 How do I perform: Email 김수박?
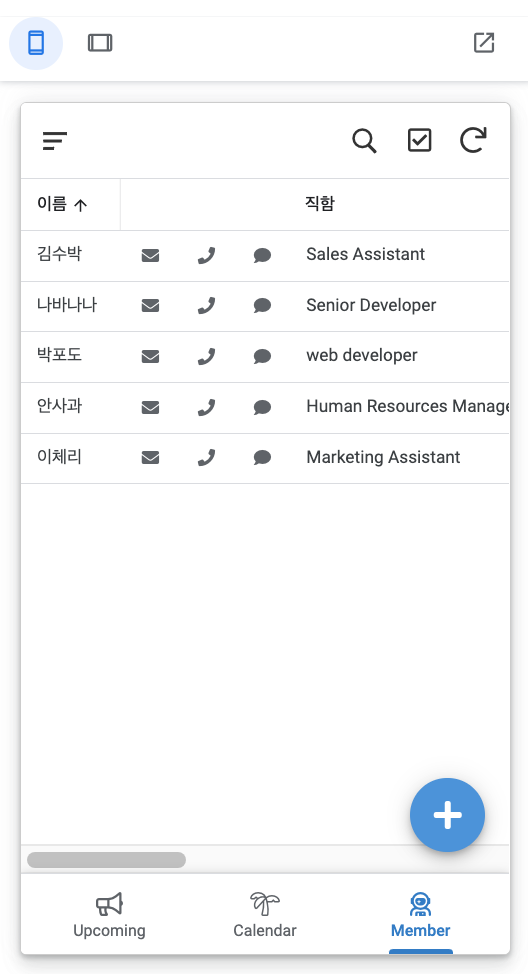point(150,255)
